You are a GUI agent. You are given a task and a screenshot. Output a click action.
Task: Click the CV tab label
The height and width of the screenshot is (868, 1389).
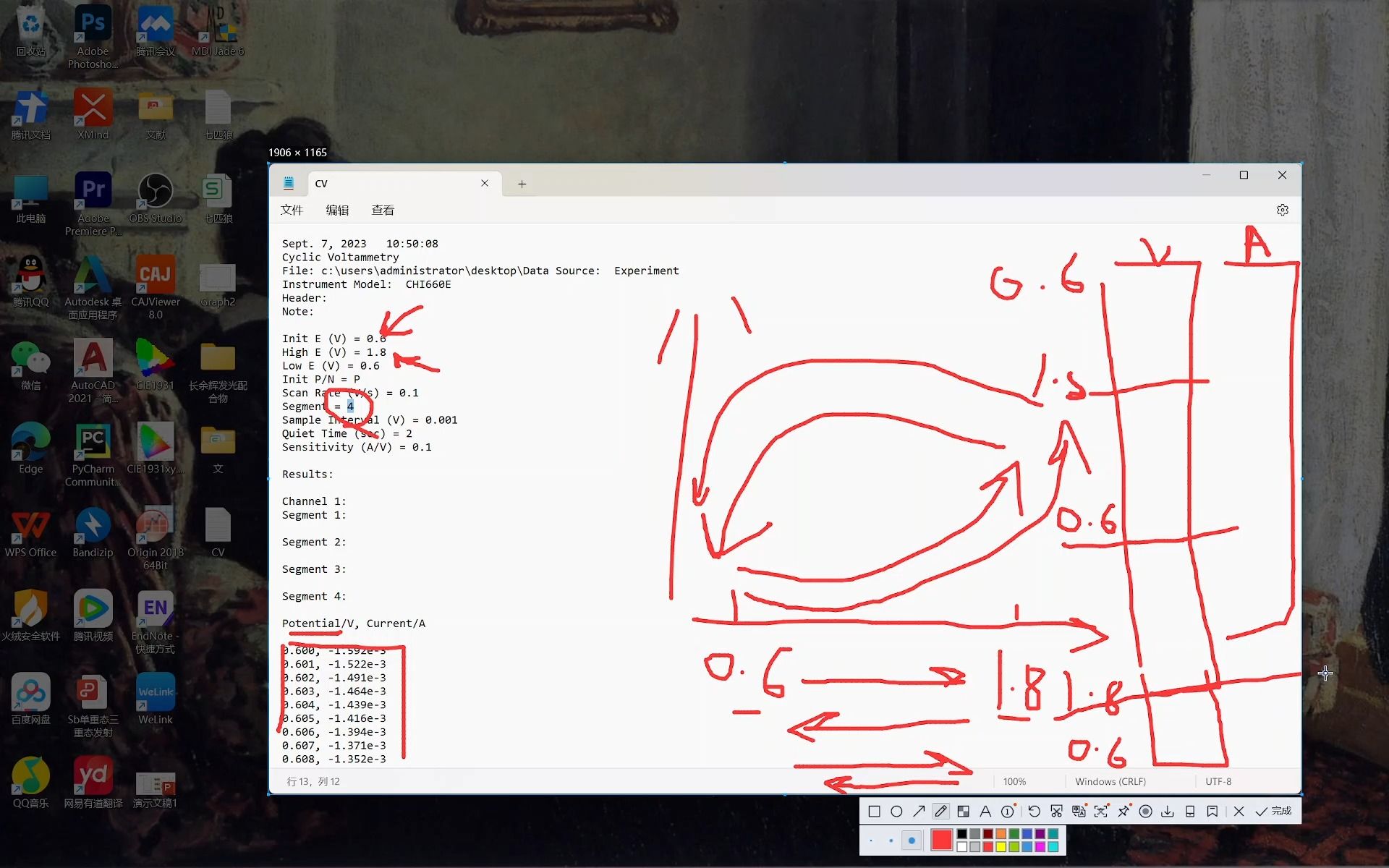pos(321,183)
